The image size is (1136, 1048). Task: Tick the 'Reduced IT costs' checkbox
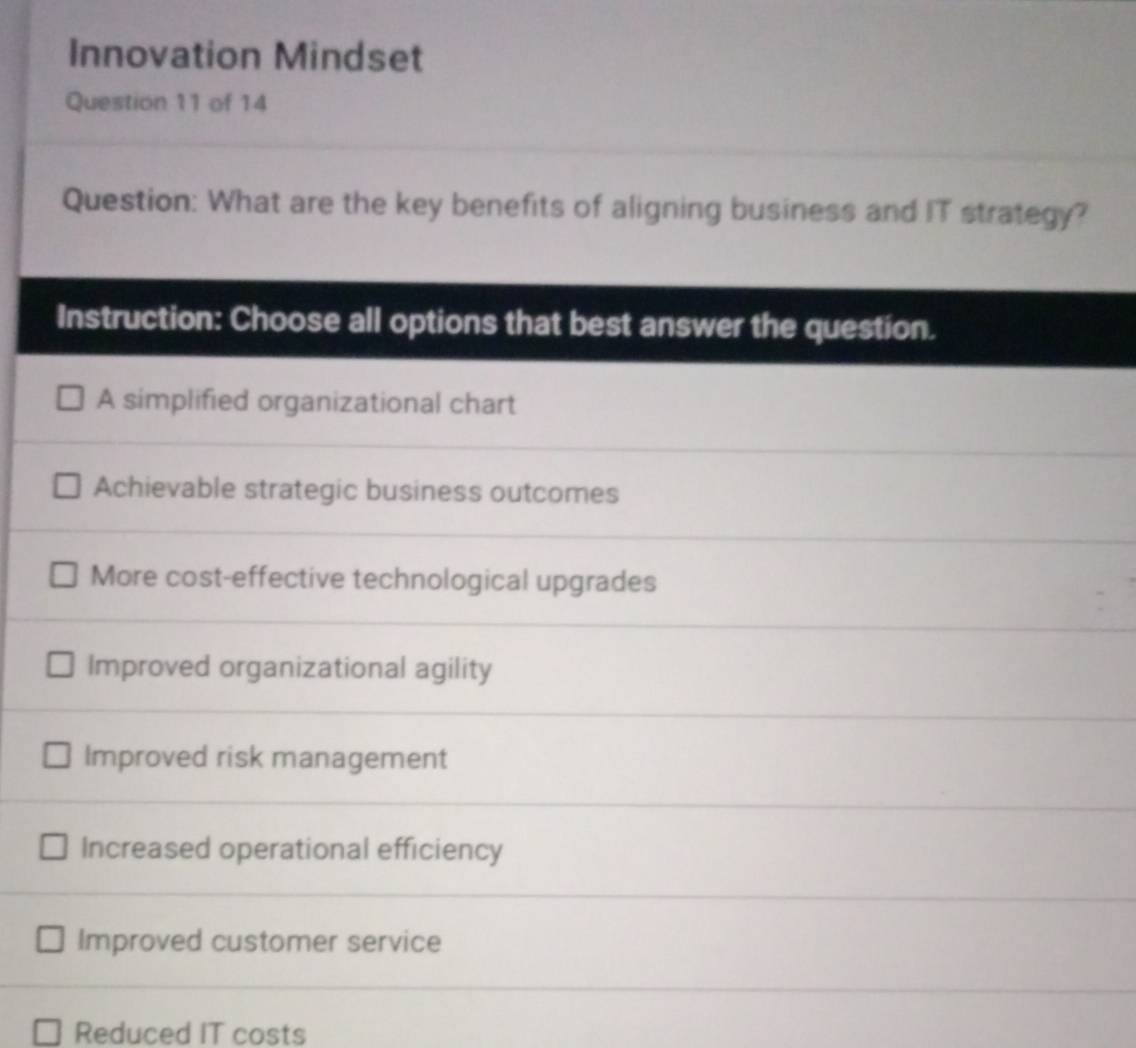(46, 1032)
